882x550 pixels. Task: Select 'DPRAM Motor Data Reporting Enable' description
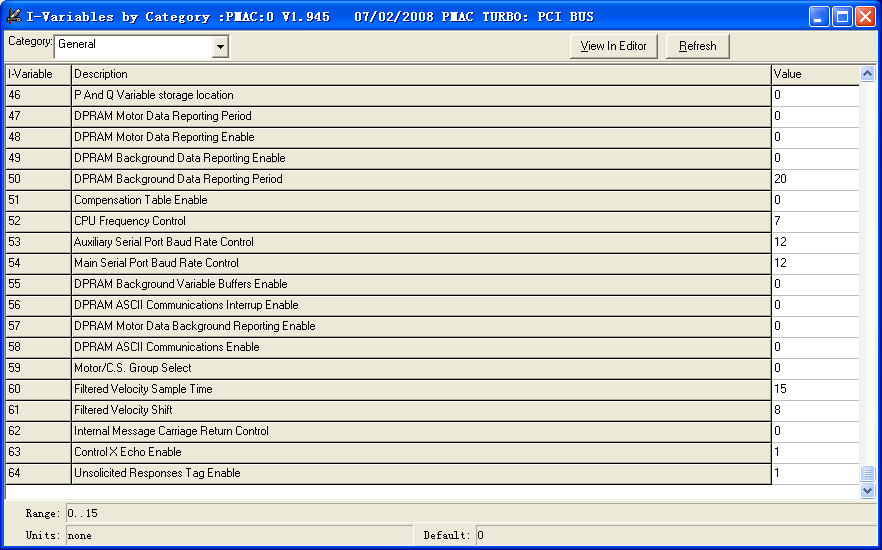pos(421,137)
